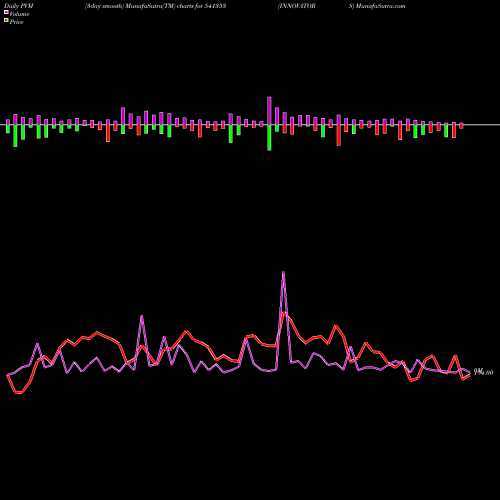Click the MunafaSutra.com watermark text
This screenshot has width=500, height=500.
point(380,6)
